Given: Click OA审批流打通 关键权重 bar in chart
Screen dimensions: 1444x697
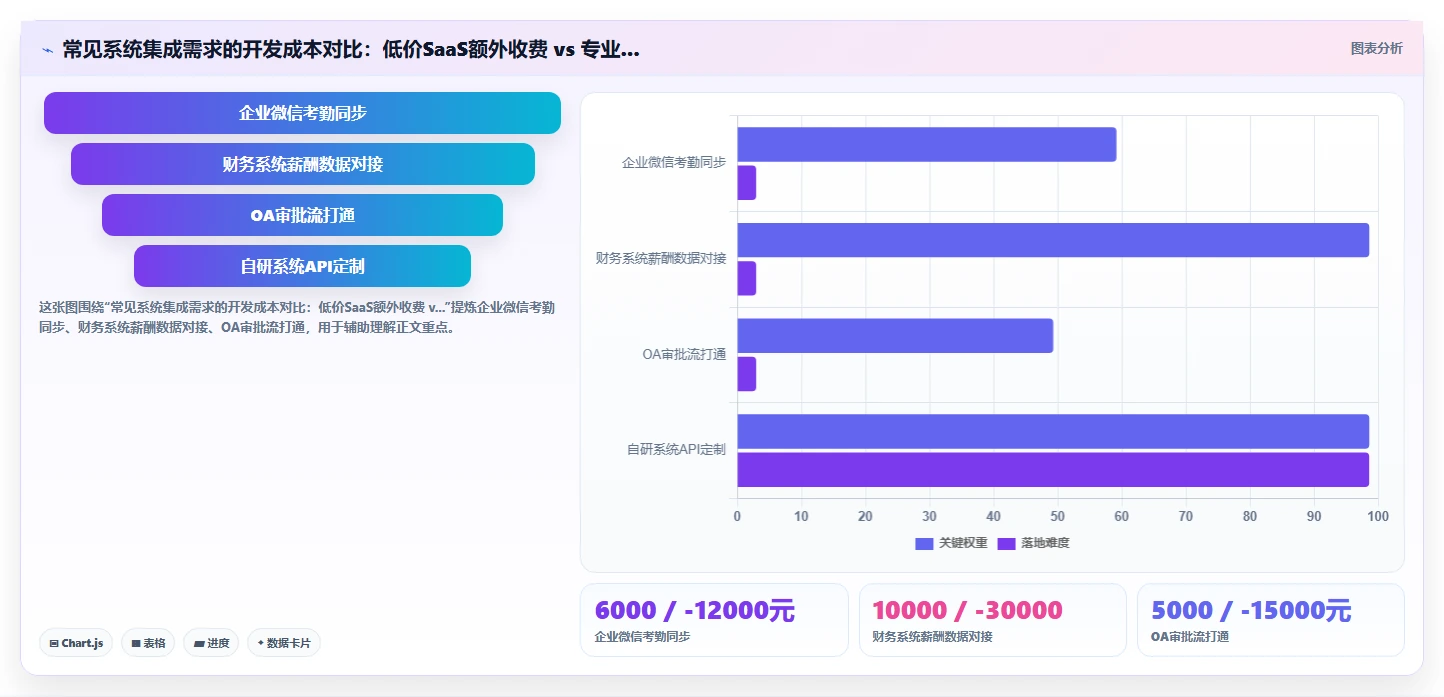Looking at the screenshot, I should coord(895,336).
